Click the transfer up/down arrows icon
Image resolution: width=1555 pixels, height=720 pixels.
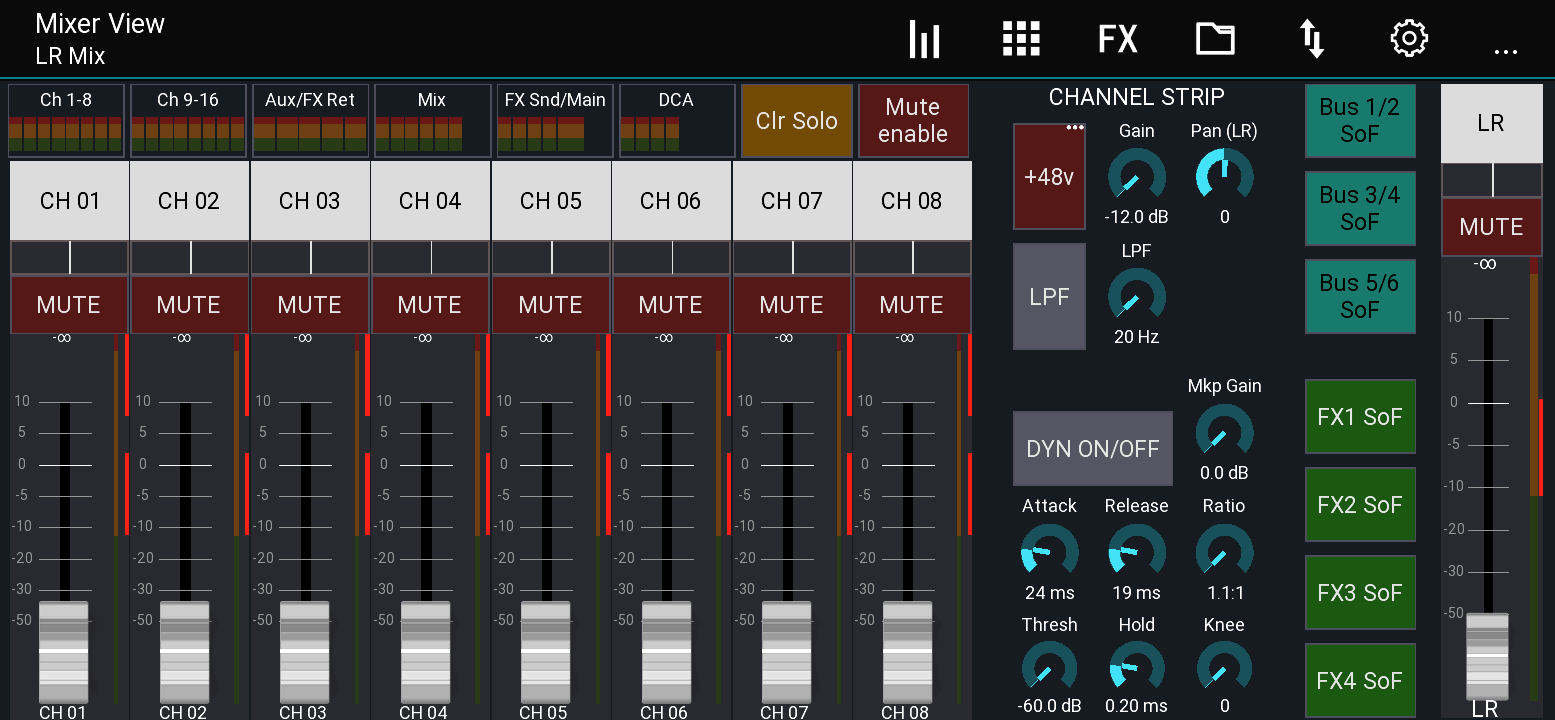(x=1311, y=38)
